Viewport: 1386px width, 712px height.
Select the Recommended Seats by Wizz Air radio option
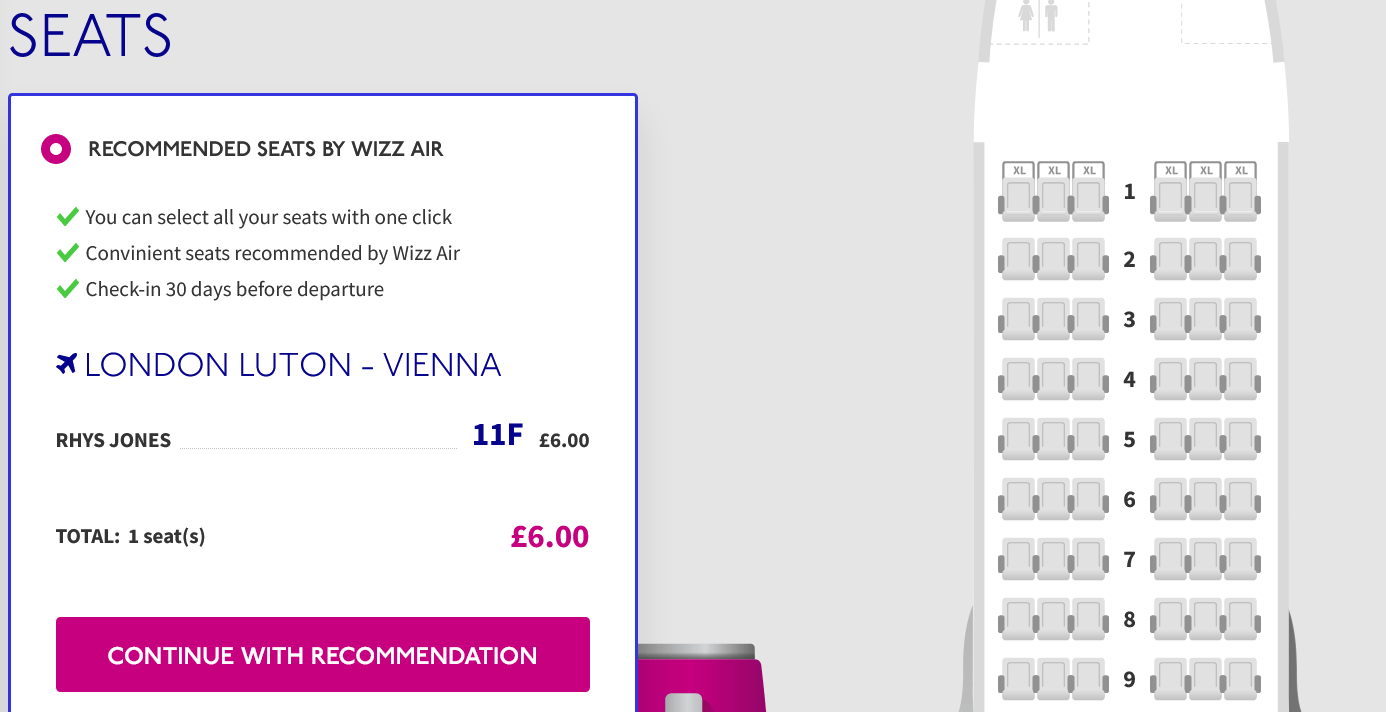56,148
